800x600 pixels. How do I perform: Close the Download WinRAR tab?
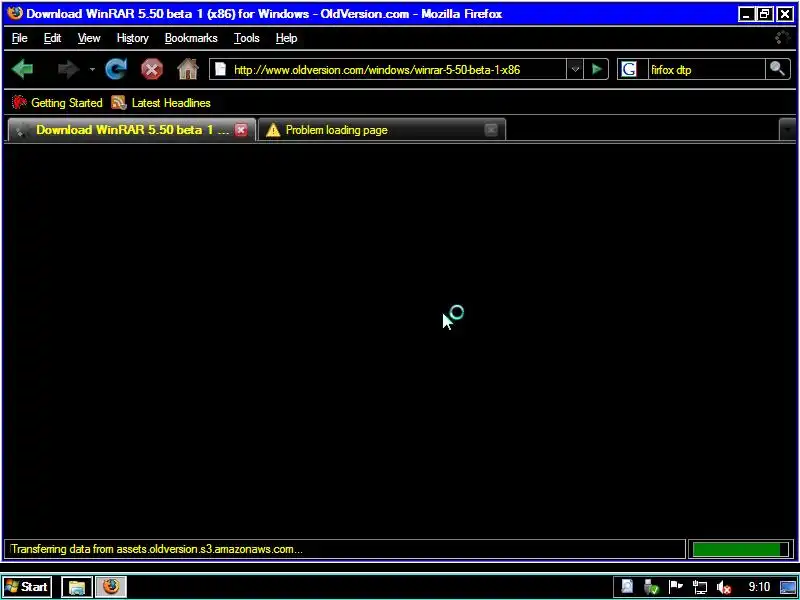[241, 130]
